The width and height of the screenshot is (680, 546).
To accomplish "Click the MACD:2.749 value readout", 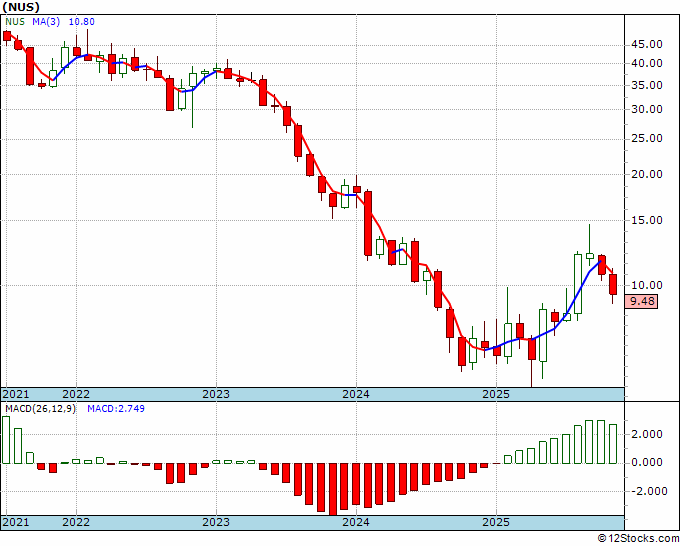I will pyautogui.click(x=116, y=409).
